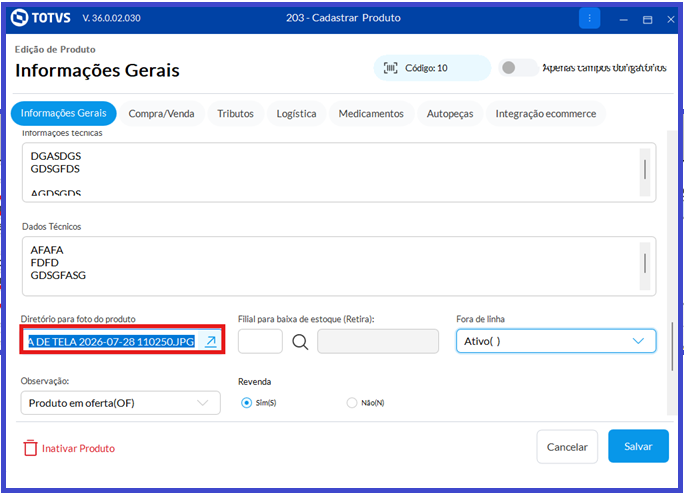Viewport: 684px width, 495px height.
Task: Open the Compra/Venda tab
Action: [161, 114]
